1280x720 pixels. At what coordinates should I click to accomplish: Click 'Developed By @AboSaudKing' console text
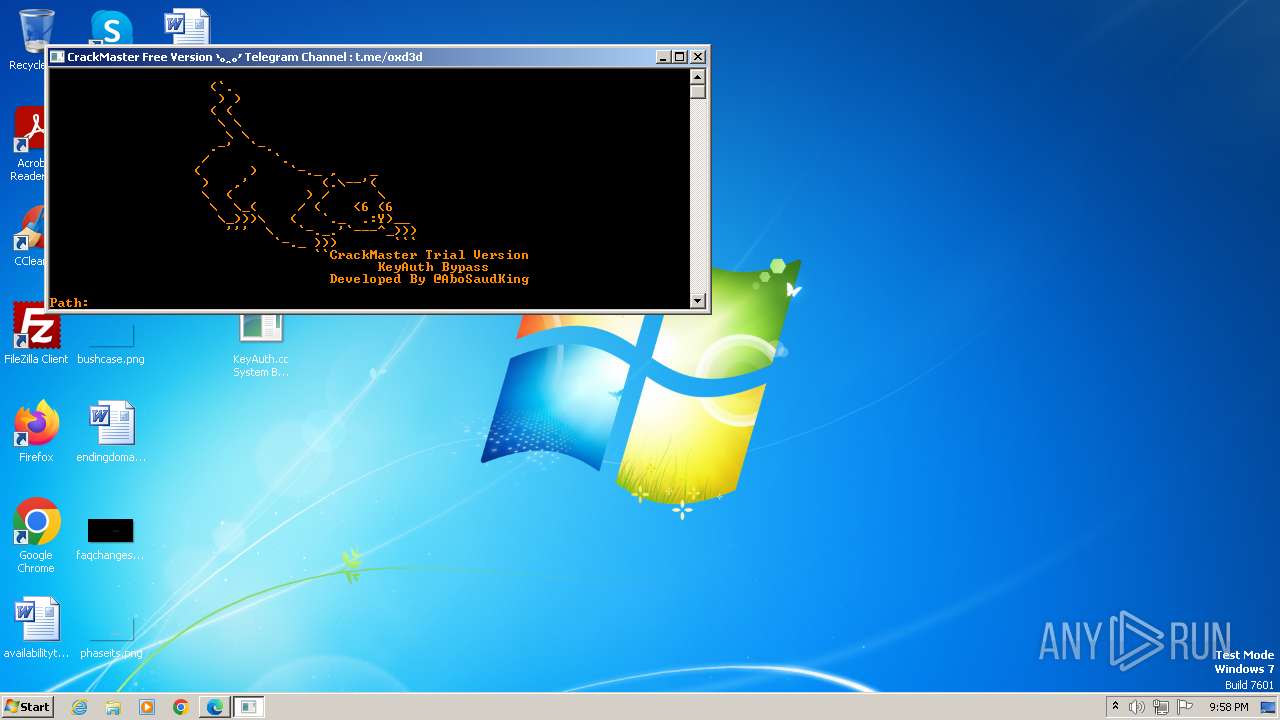pyautogui.click(x=429, y=279)
